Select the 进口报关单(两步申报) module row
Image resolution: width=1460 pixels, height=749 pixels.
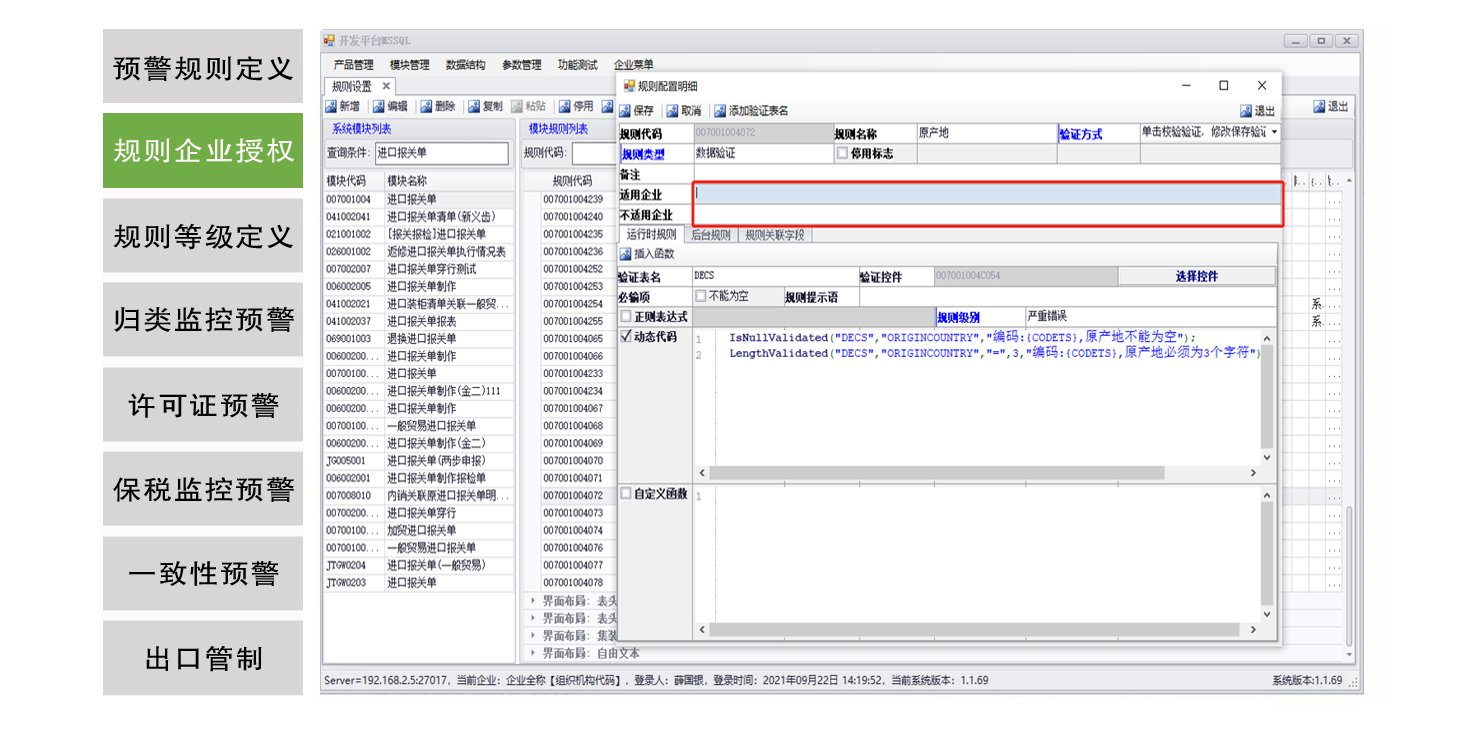(x=418, y=460)
